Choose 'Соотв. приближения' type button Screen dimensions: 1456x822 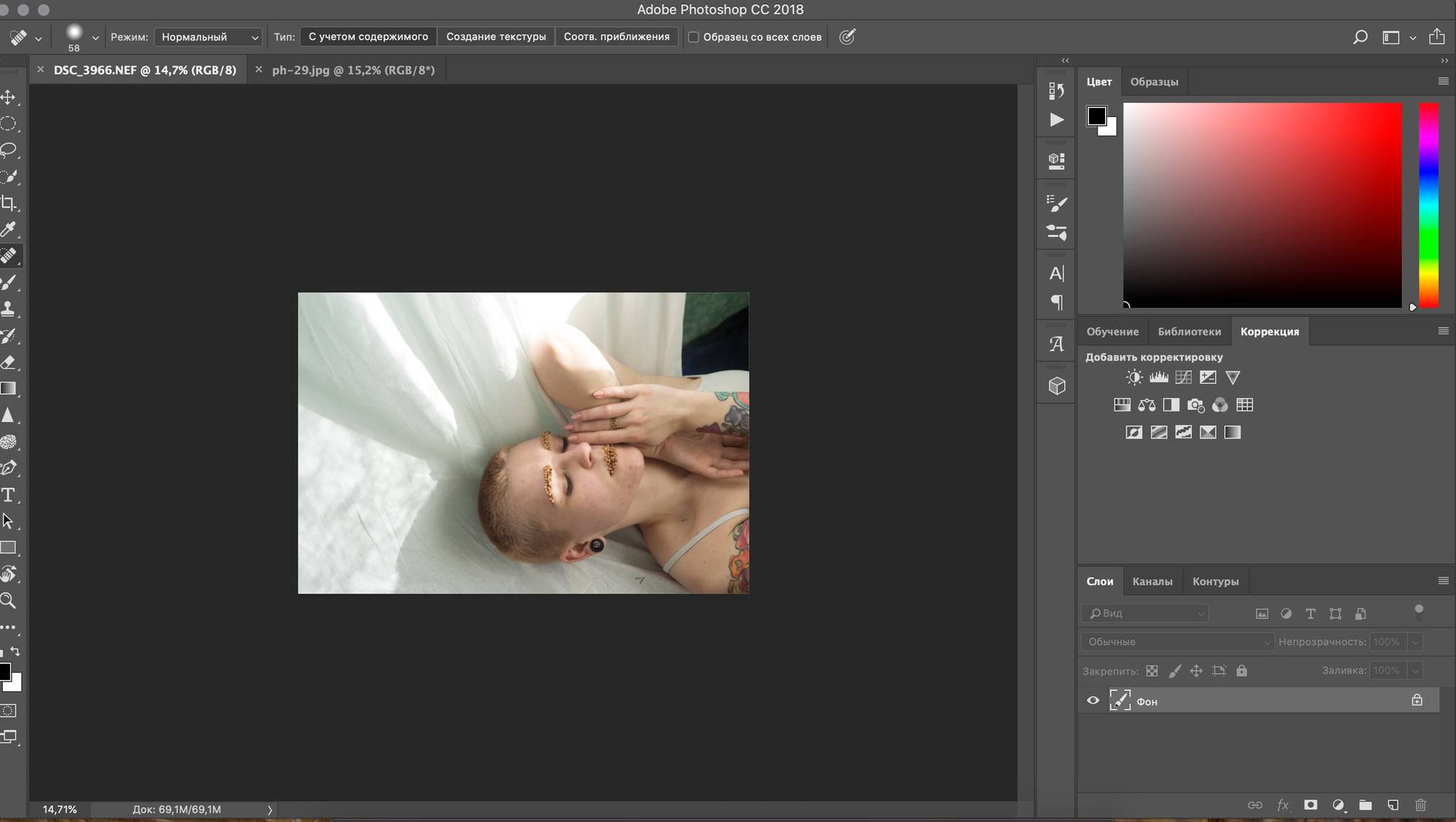tap(616, 36)
